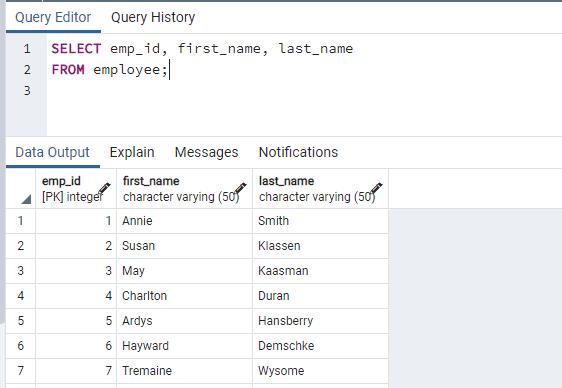This screenshot has height=388, width=562.
Task: Click the cell containing Annie
Action: (x=185, y=221)
